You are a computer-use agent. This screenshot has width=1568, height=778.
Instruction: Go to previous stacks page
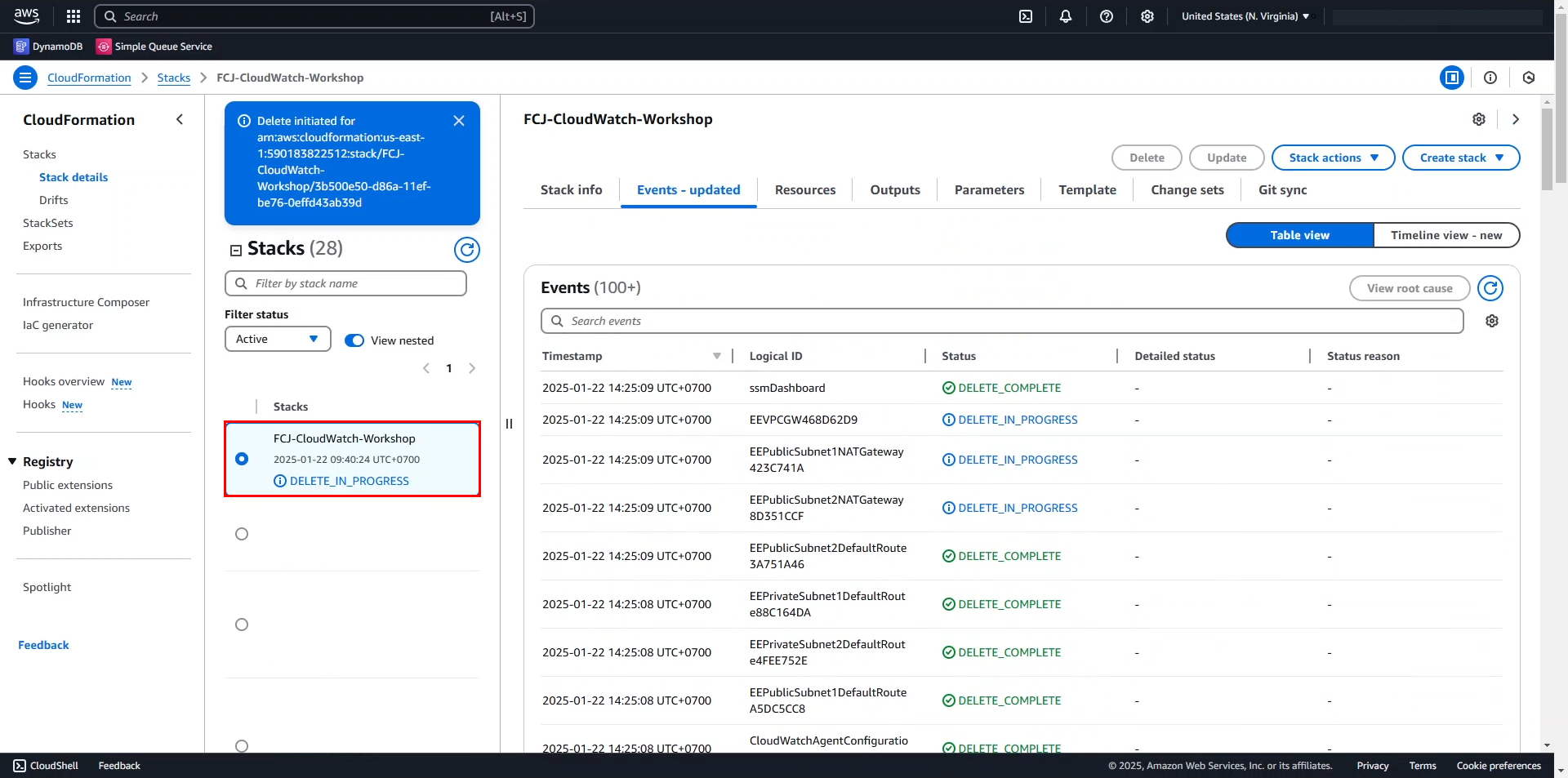pyautogui.click(x=426, y=368)
